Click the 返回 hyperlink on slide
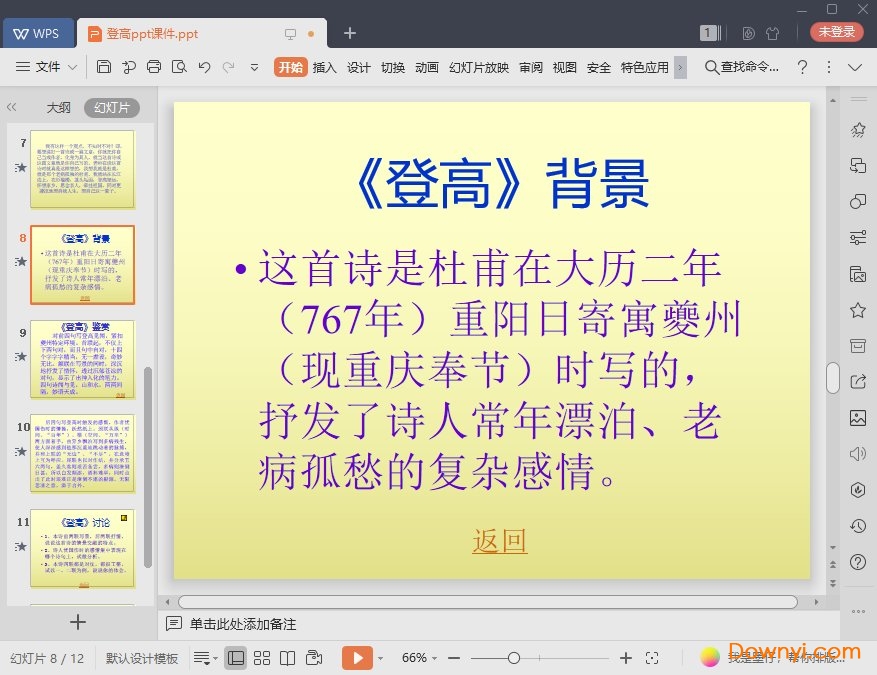The height and width of the screenshot is (675, 877). pos(499,541)
